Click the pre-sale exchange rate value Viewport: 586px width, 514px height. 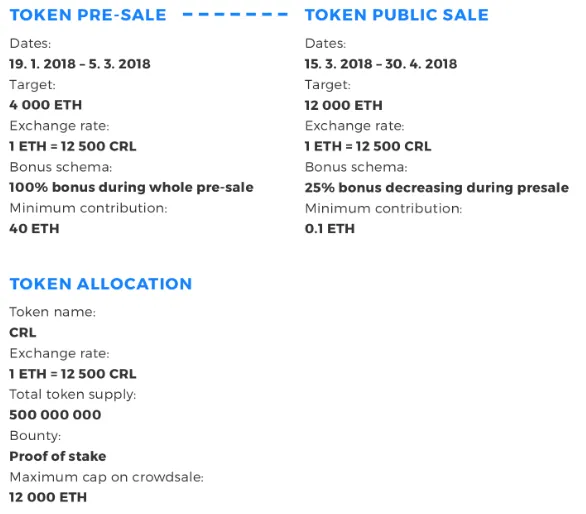tap(73, 146)
